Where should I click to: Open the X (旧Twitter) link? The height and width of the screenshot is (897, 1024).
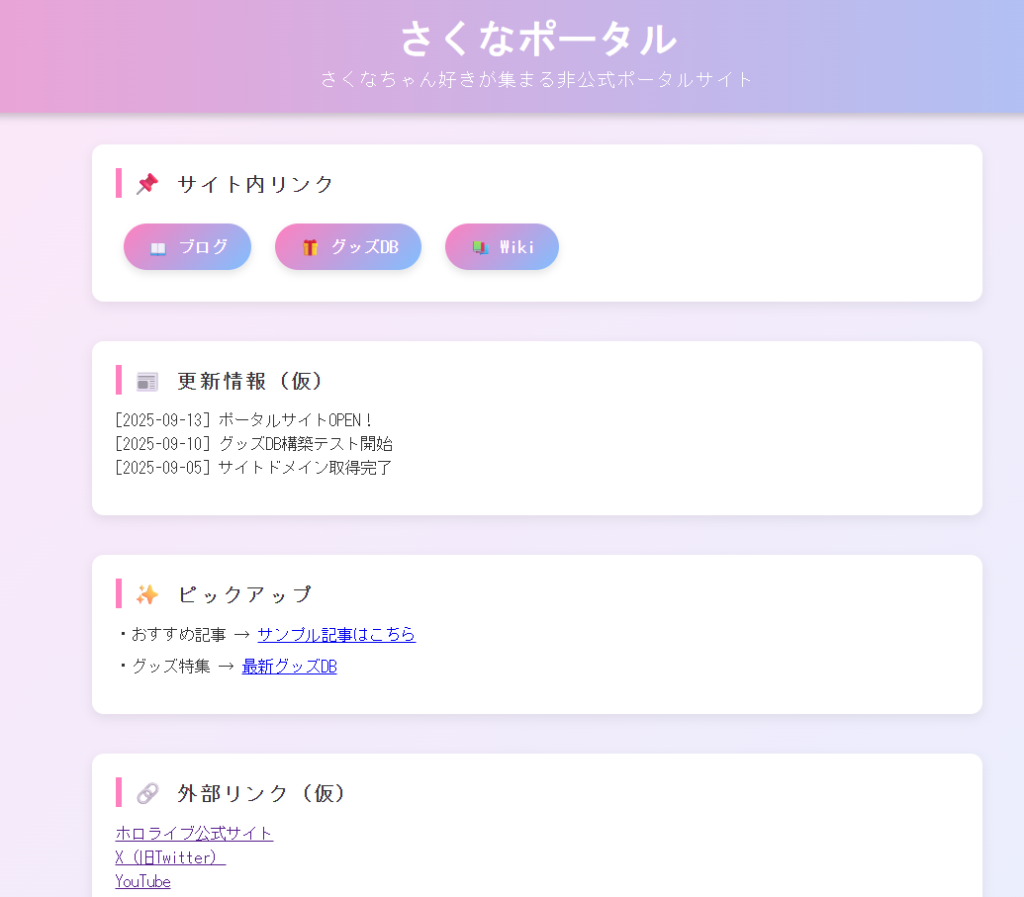[170, 857]
